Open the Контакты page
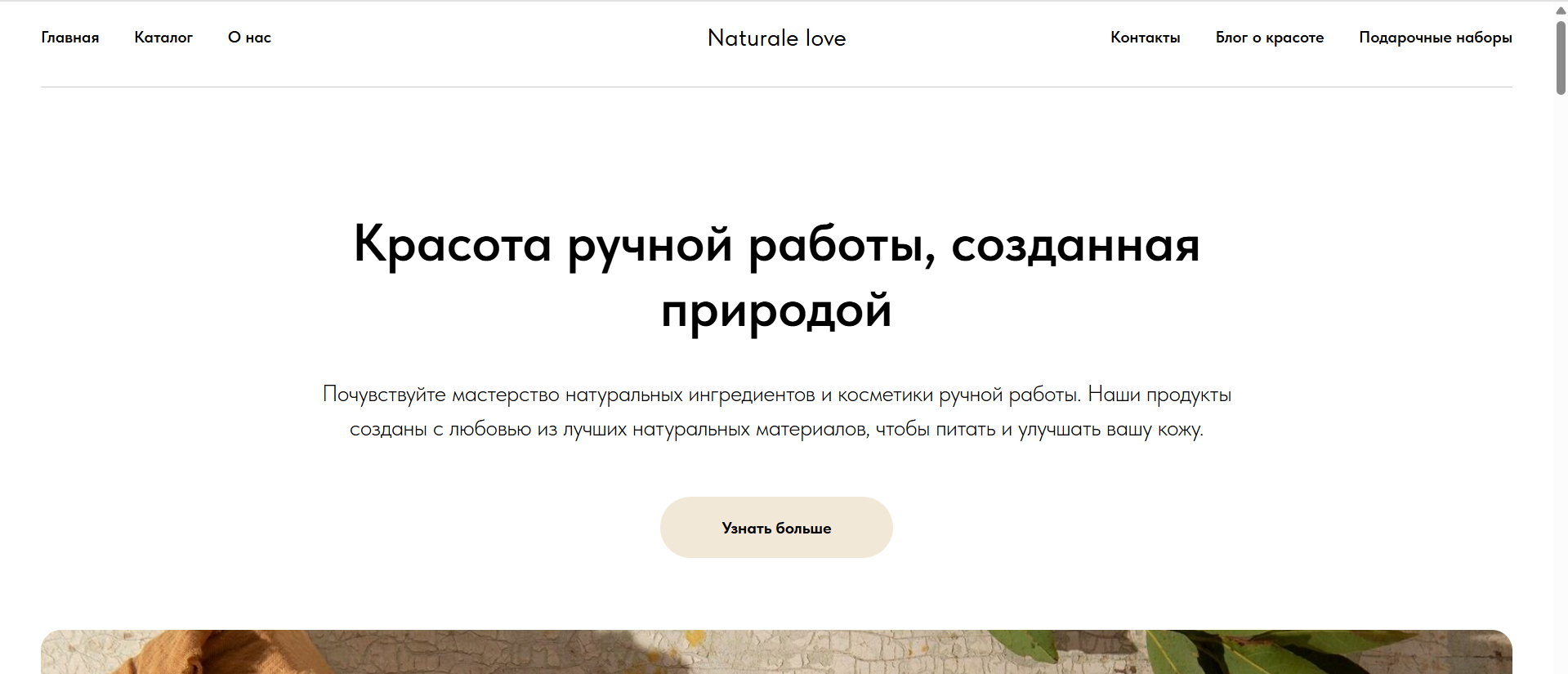 [1145, 38]
